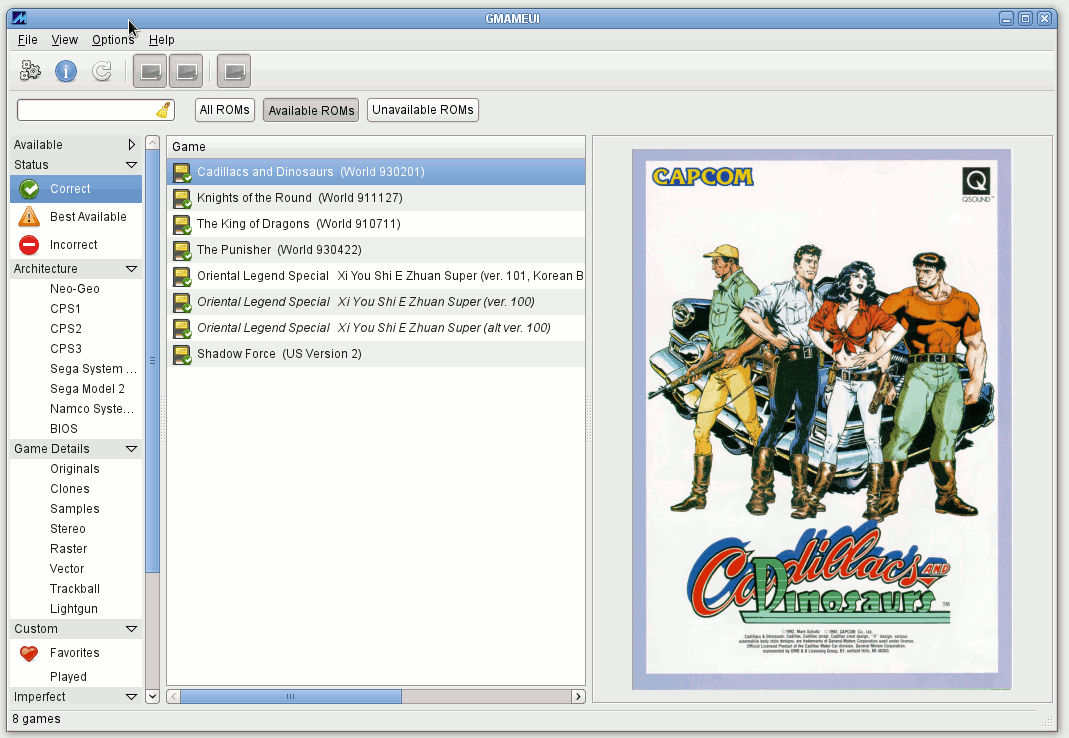The image size is (1069, 738).
Task: Open the File menu
Action: pyautogui.click(x=27, y=40)
